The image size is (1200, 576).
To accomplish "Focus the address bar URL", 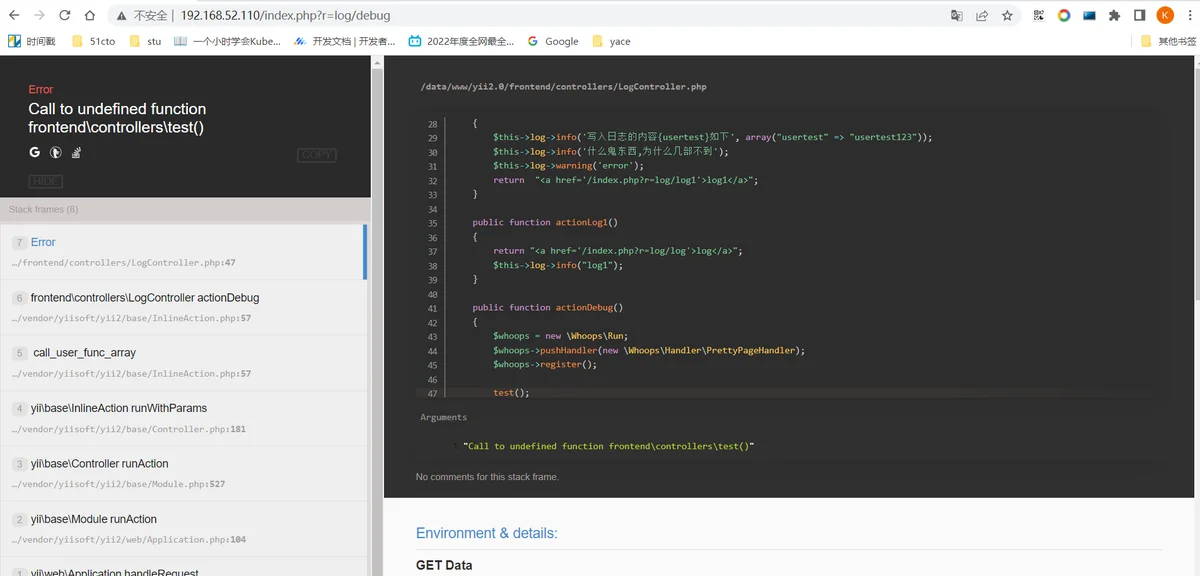I will coord(286,15).
